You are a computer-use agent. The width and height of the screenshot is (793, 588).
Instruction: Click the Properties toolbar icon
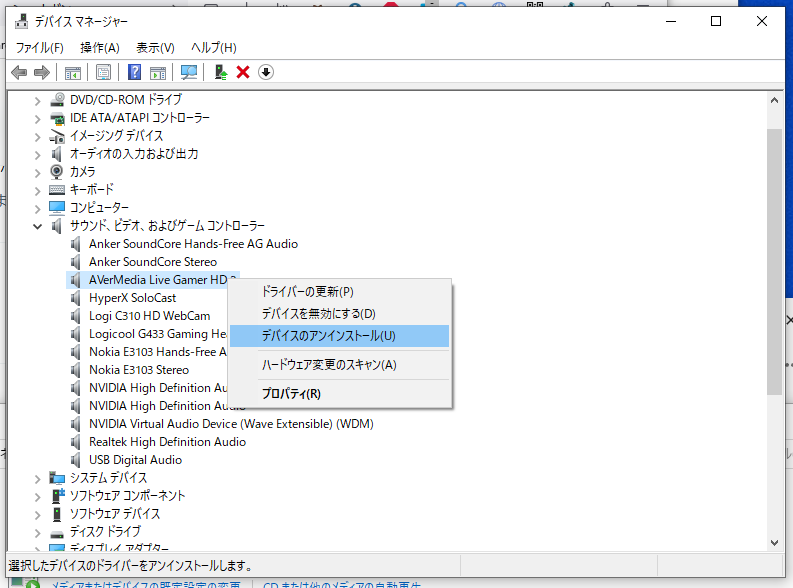[103, 72]
